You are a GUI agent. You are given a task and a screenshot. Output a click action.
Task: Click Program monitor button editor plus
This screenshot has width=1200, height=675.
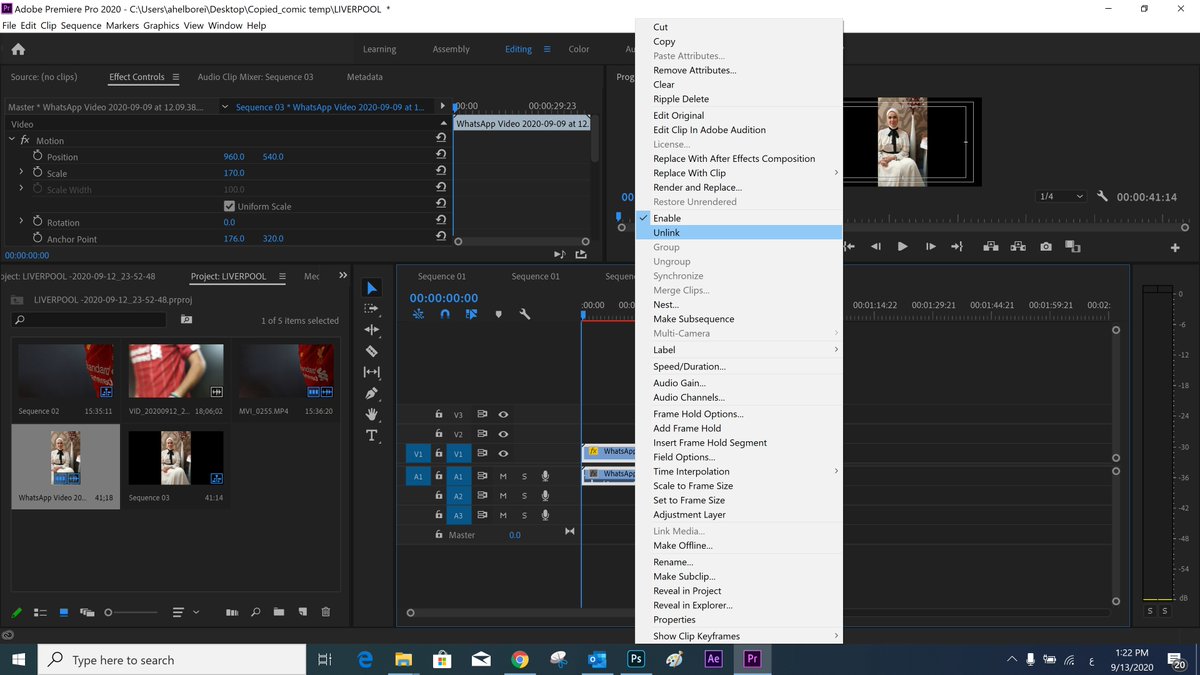(x=1175, y=247)
